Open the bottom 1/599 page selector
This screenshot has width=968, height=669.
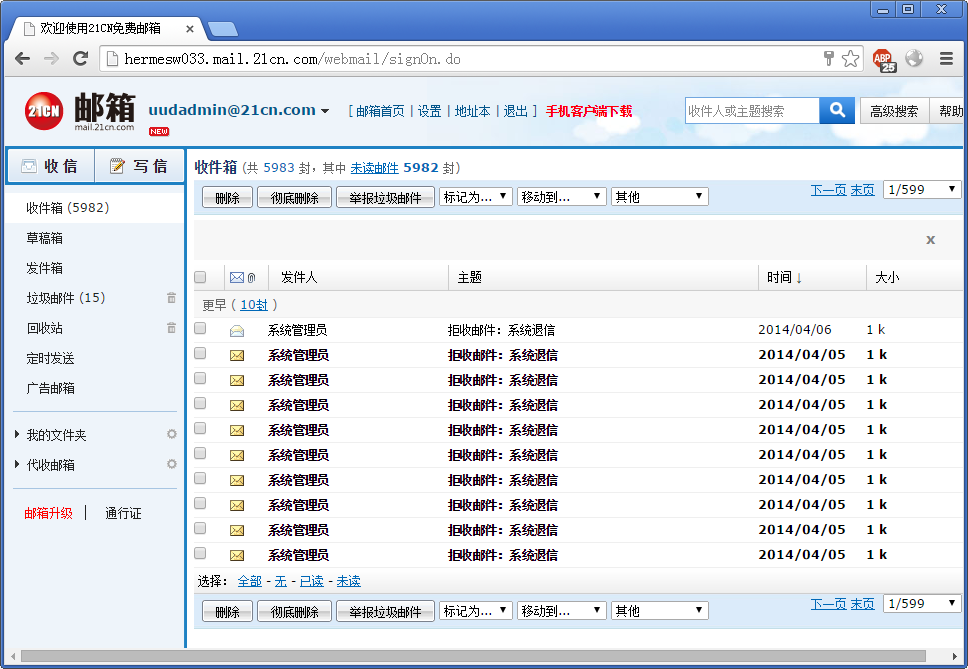(922, 604)
